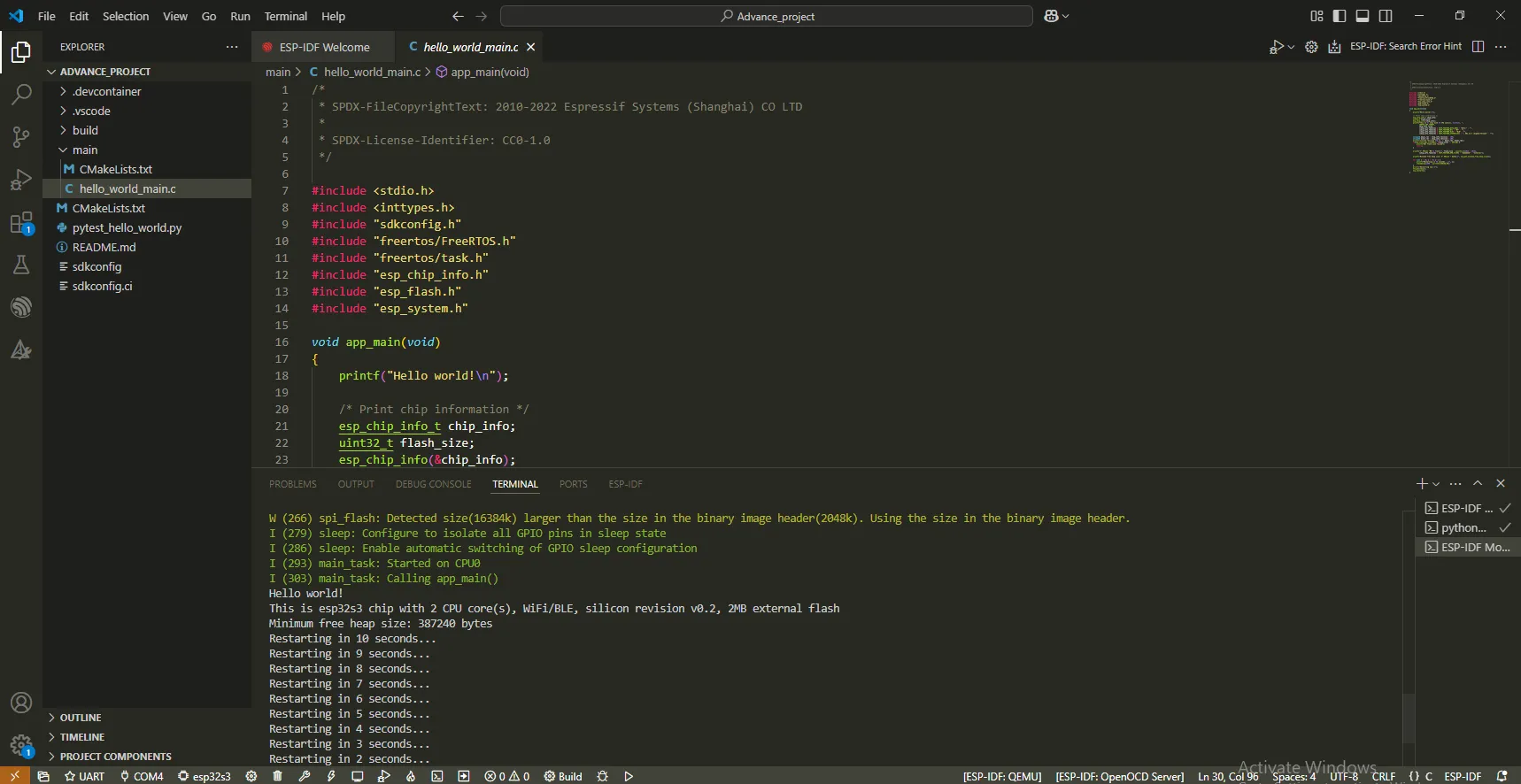1521x784 pixels.
Task: Expand the build folder in Explorer
Action: point(85,130)
